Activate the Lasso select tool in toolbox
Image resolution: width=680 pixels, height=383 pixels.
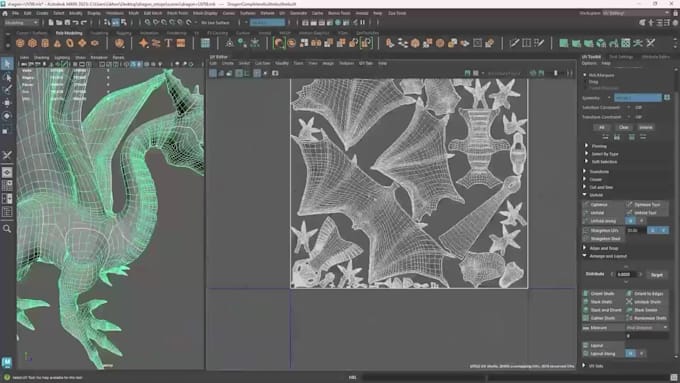[x=7, y=77]
